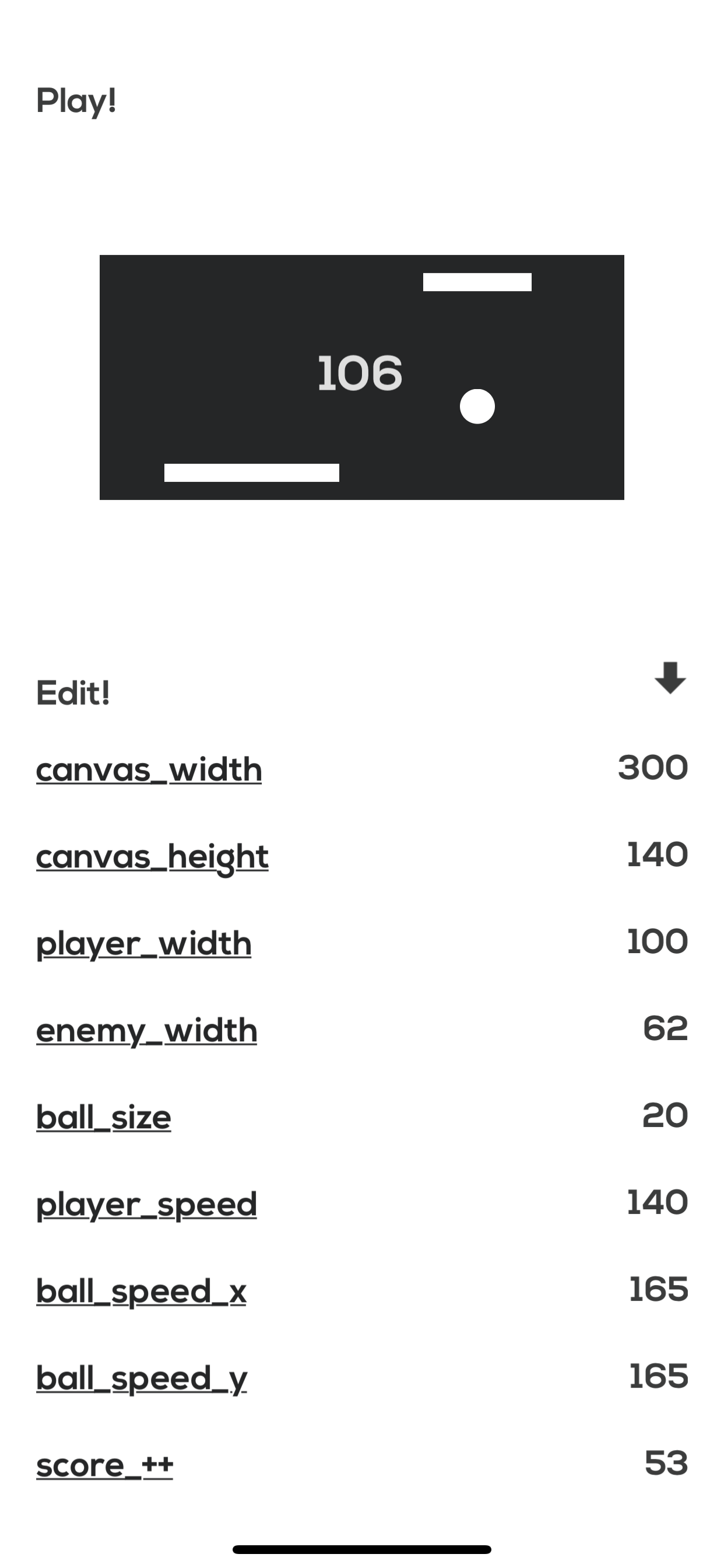Select the player_width setting

pyautogui.click(x=143, y=942)
